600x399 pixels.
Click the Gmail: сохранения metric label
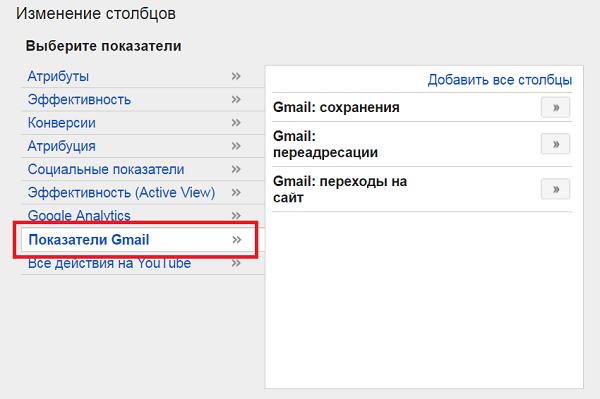click(x=336, y=107)
